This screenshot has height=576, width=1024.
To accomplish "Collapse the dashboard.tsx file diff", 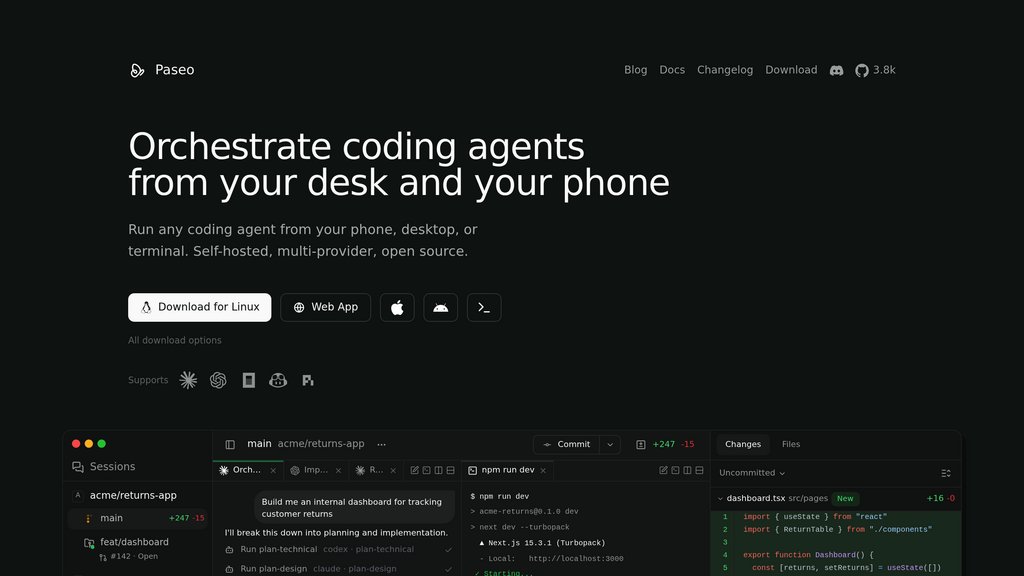I will pyautogui.click(x=720, y=498).
